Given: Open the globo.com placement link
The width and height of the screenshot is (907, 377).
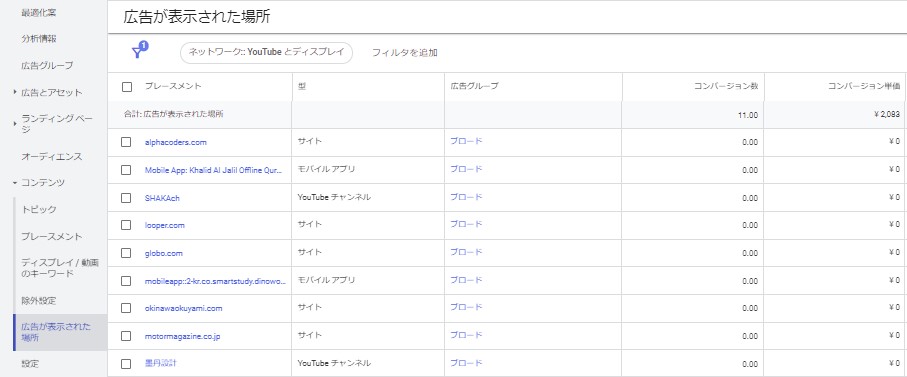Looking at the screenshot, I should coord(164,253).
